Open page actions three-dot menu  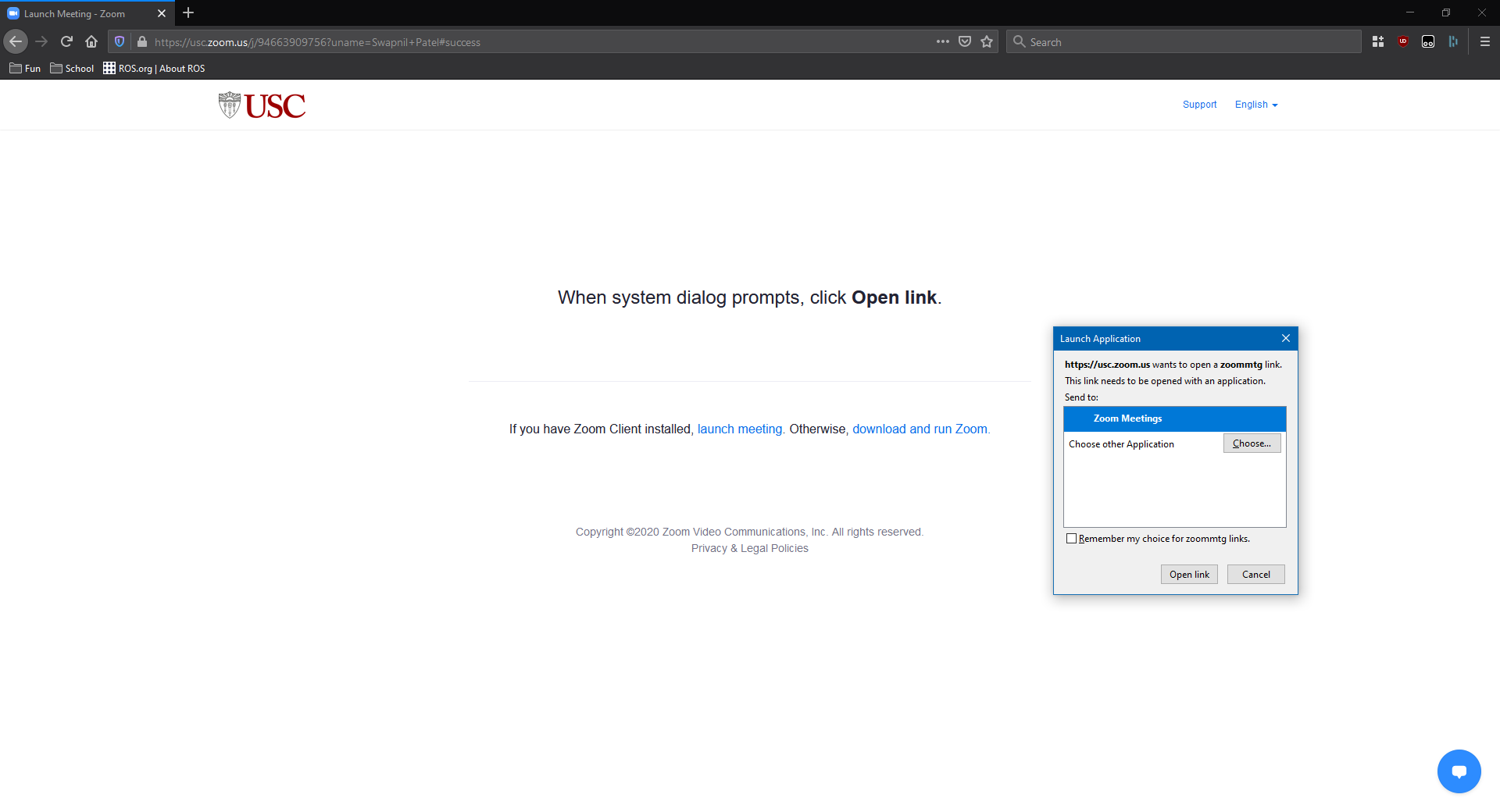(x=943, y=41)
